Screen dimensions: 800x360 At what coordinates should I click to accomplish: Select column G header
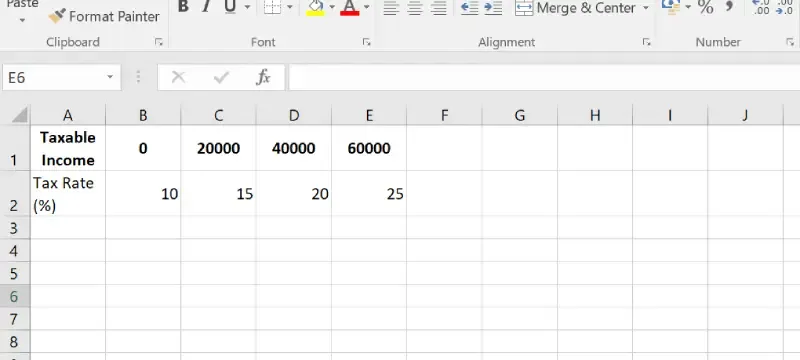point(519,116)
